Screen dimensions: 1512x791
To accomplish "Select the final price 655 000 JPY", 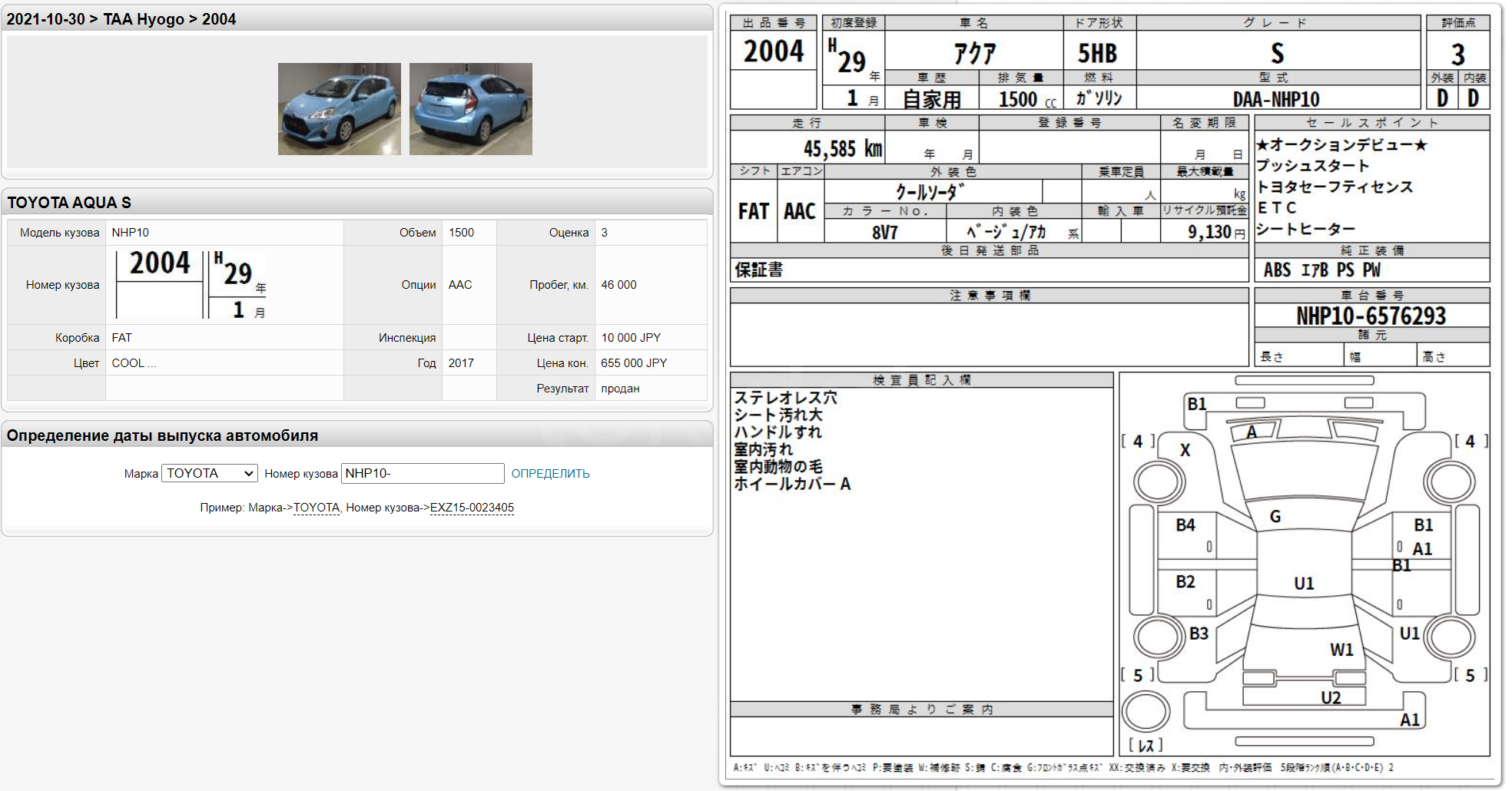I will [x=634, y=363].
